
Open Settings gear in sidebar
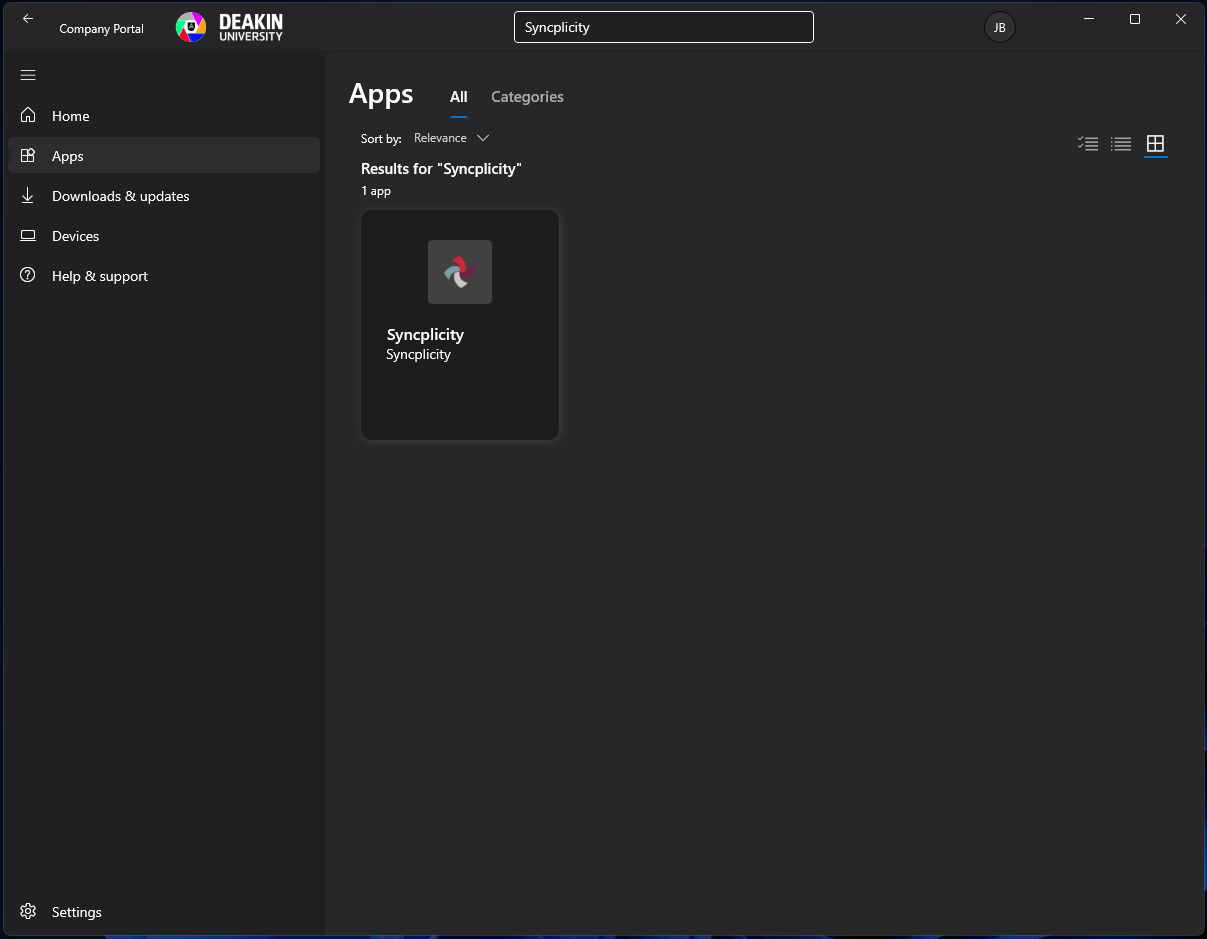click(28, 912)
